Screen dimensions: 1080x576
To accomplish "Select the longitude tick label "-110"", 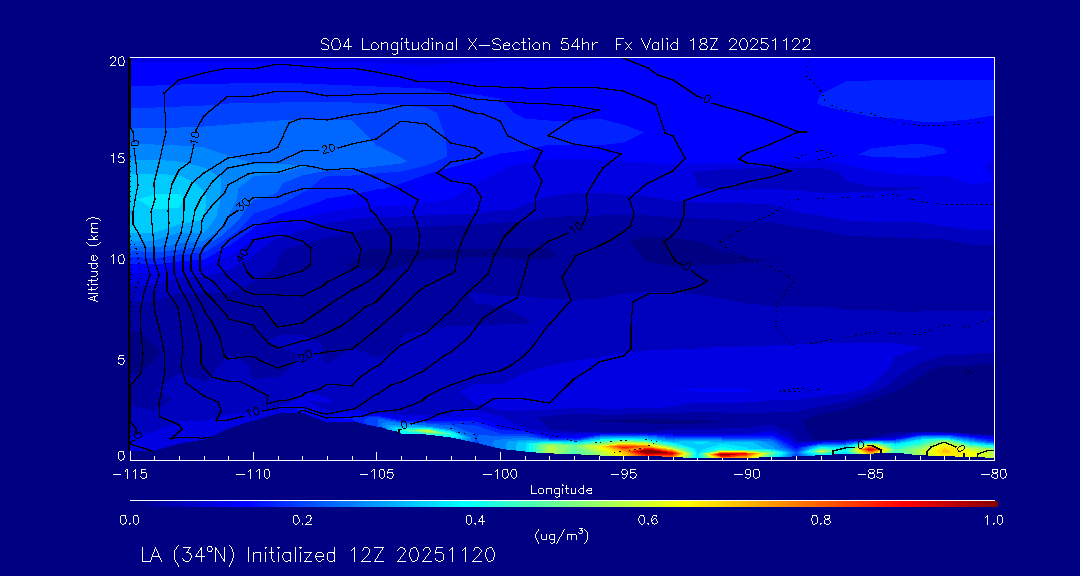I will tap(253, 474).
